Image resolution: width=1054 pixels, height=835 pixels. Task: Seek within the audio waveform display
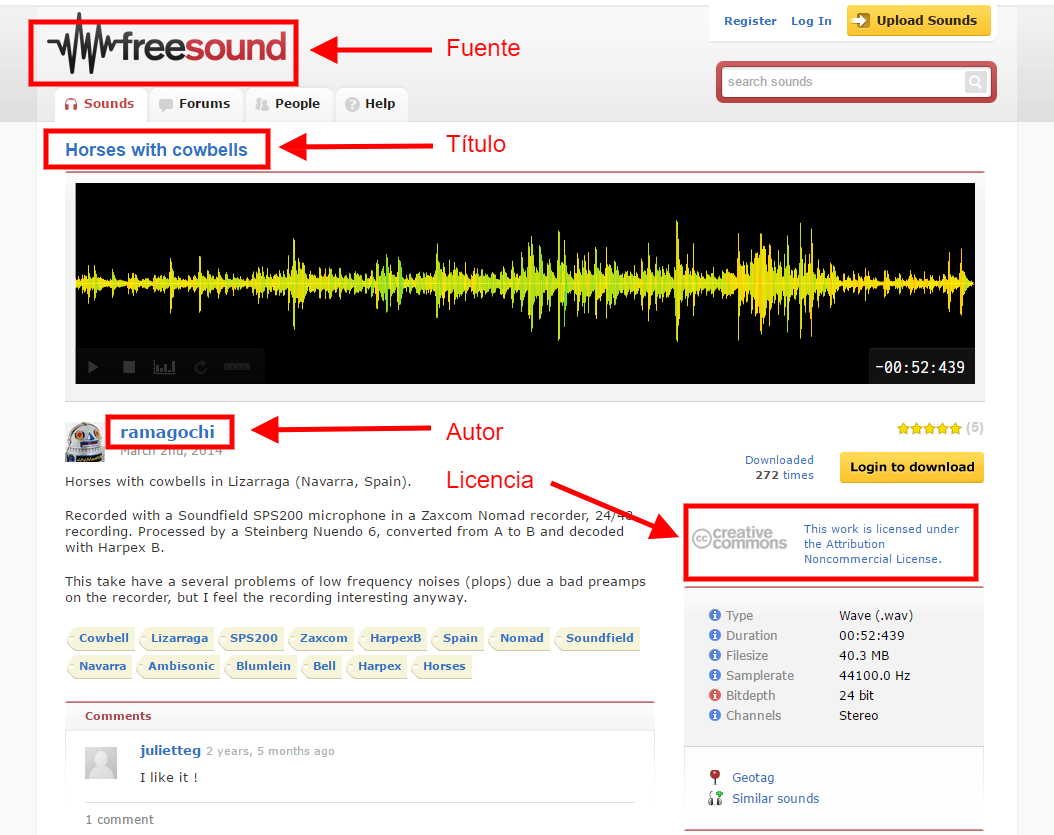click(524, 282)
